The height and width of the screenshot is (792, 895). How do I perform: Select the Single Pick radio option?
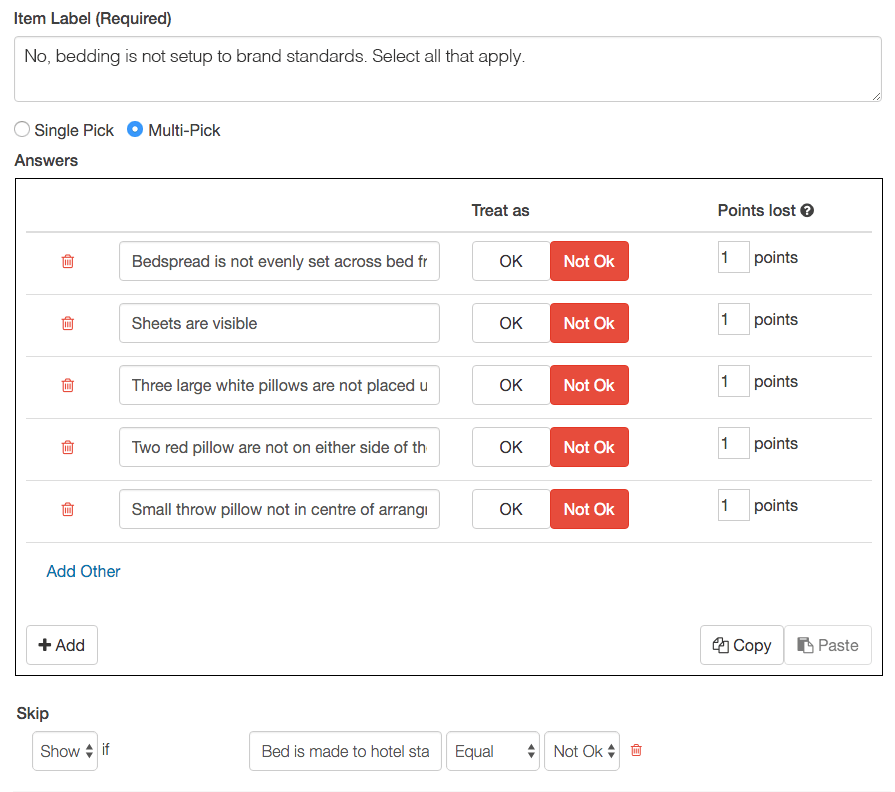coord(23,130)
